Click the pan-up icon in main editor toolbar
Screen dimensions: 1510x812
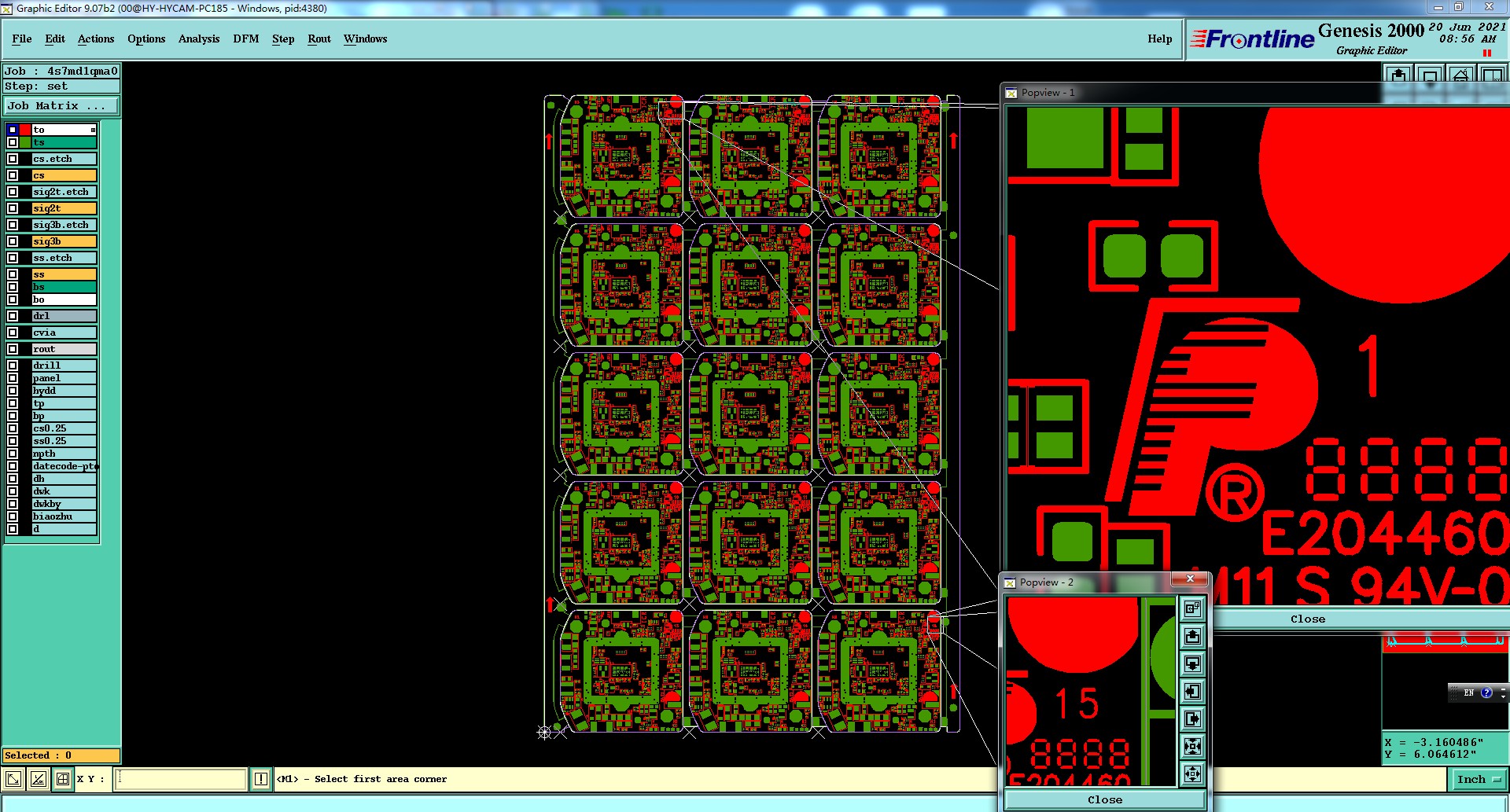click(1398, 75)
